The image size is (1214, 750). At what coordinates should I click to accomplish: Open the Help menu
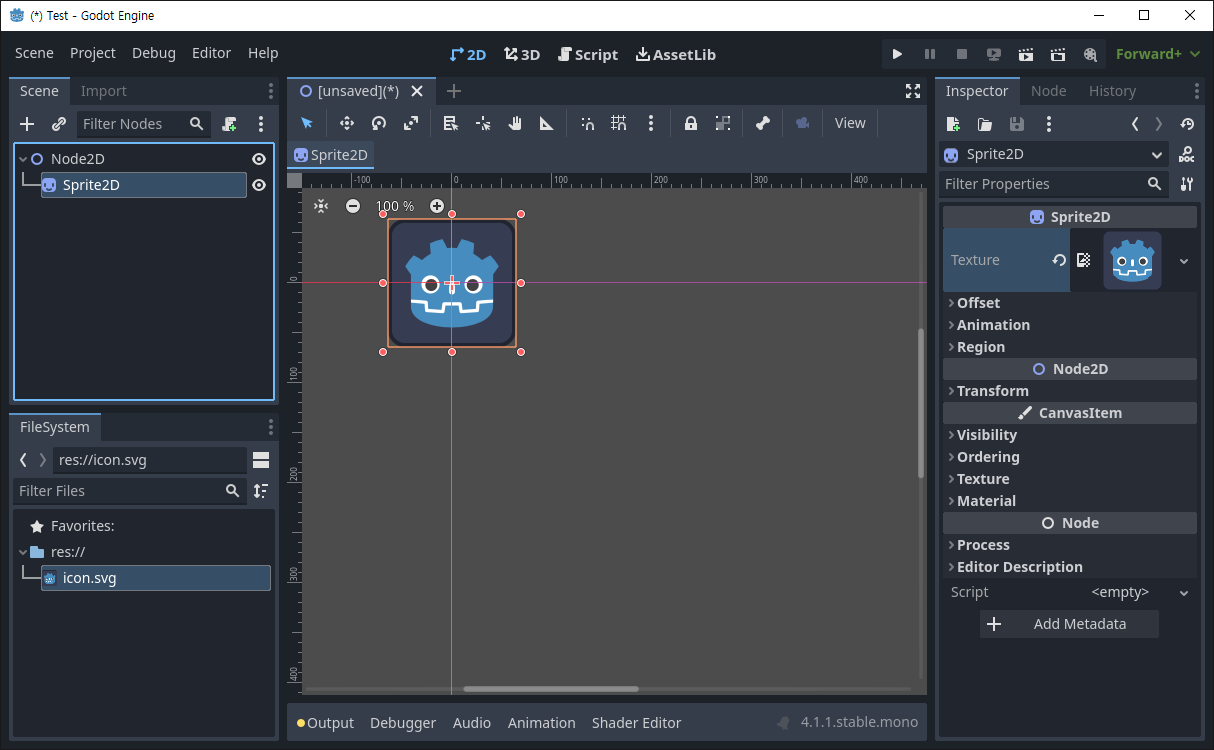pos(263,53)
